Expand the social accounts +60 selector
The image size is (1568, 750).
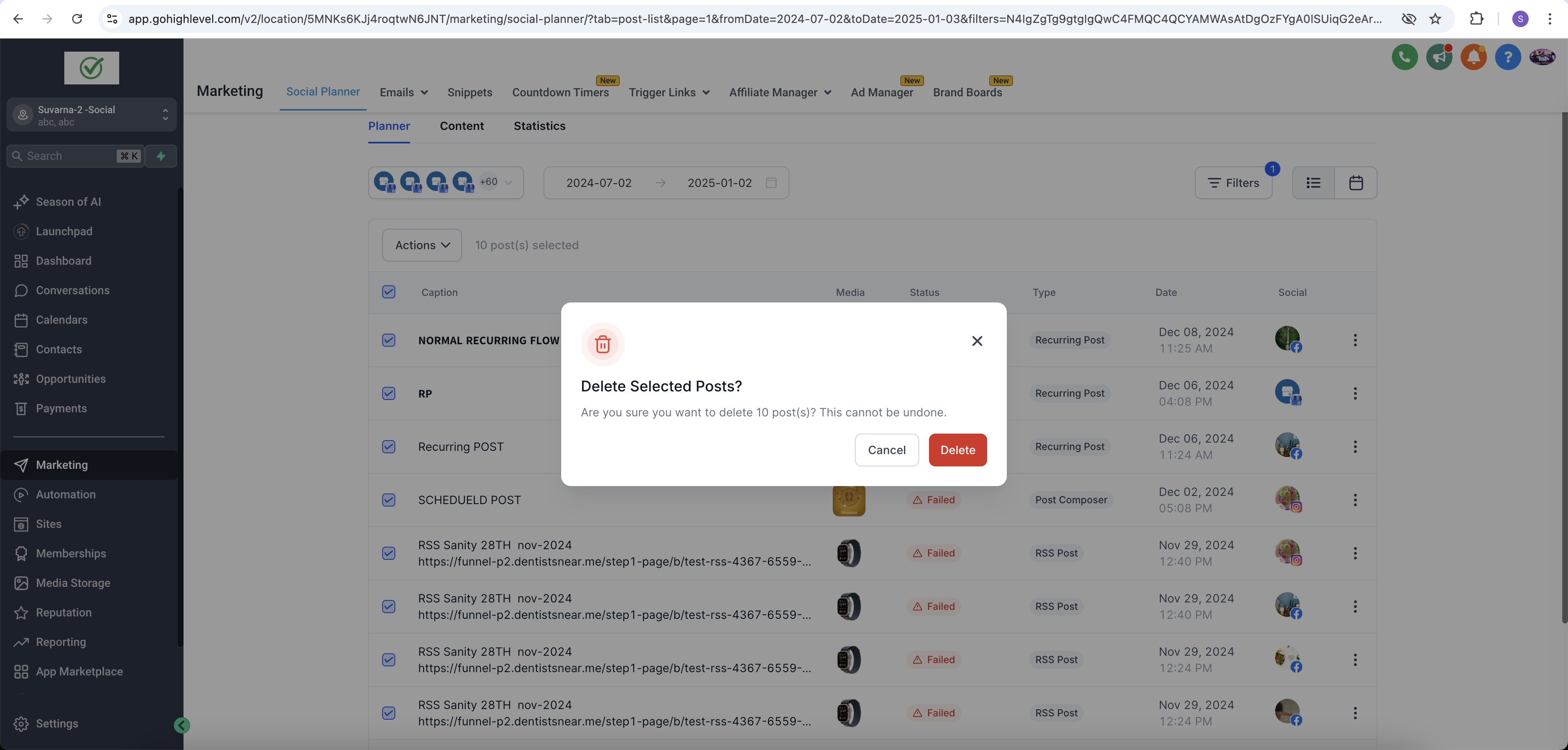(446, 183)
